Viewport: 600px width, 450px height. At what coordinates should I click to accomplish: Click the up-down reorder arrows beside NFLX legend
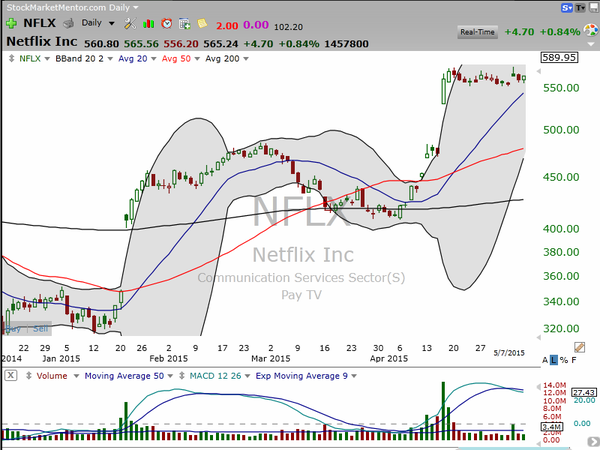11,59
